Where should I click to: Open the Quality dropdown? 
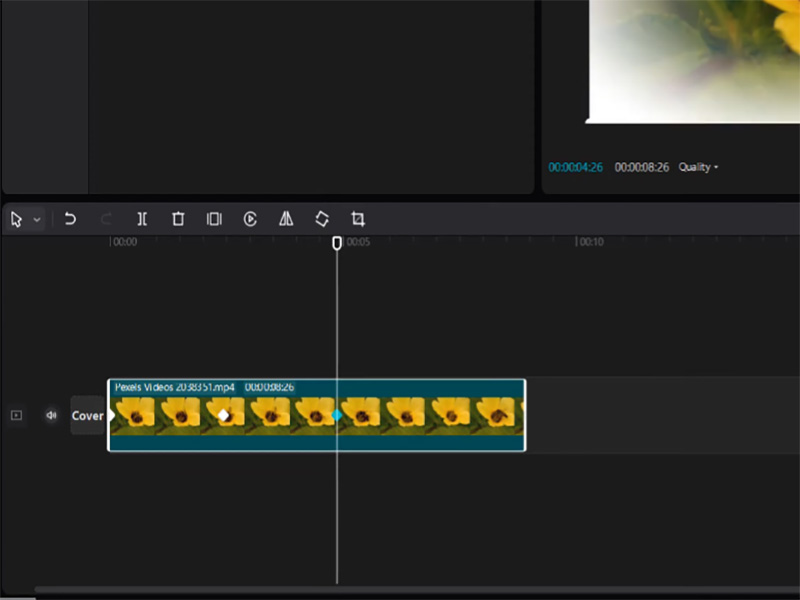point(698,167)
